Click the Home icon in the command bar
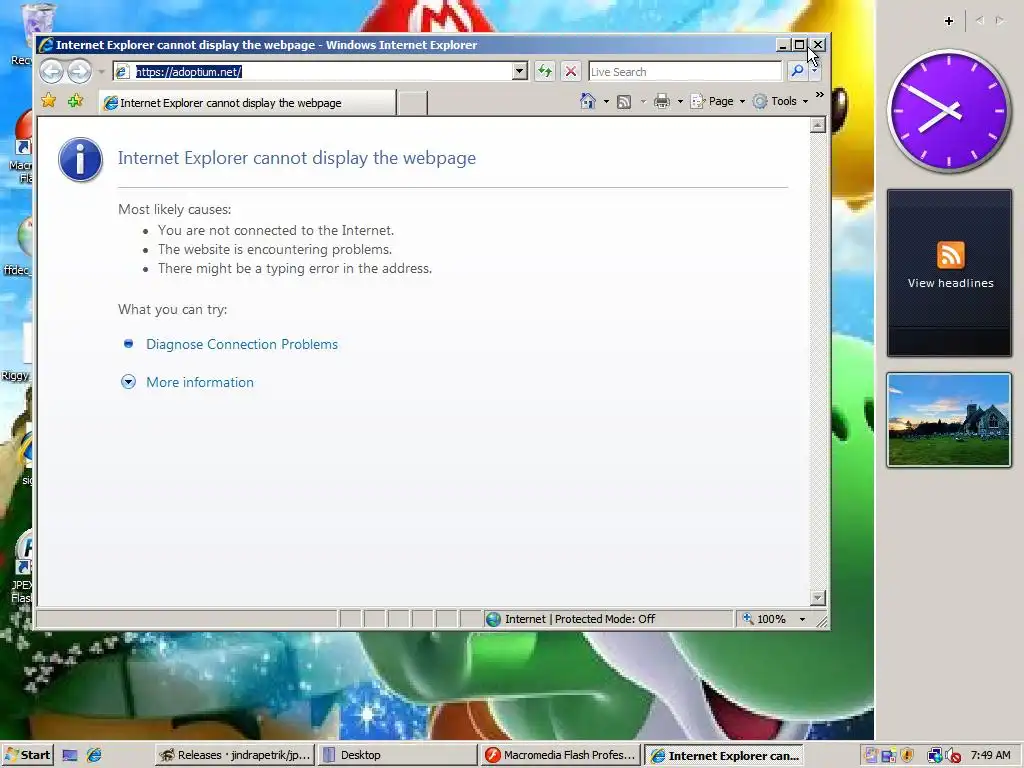1024x768 pixels. click(588, 101)
